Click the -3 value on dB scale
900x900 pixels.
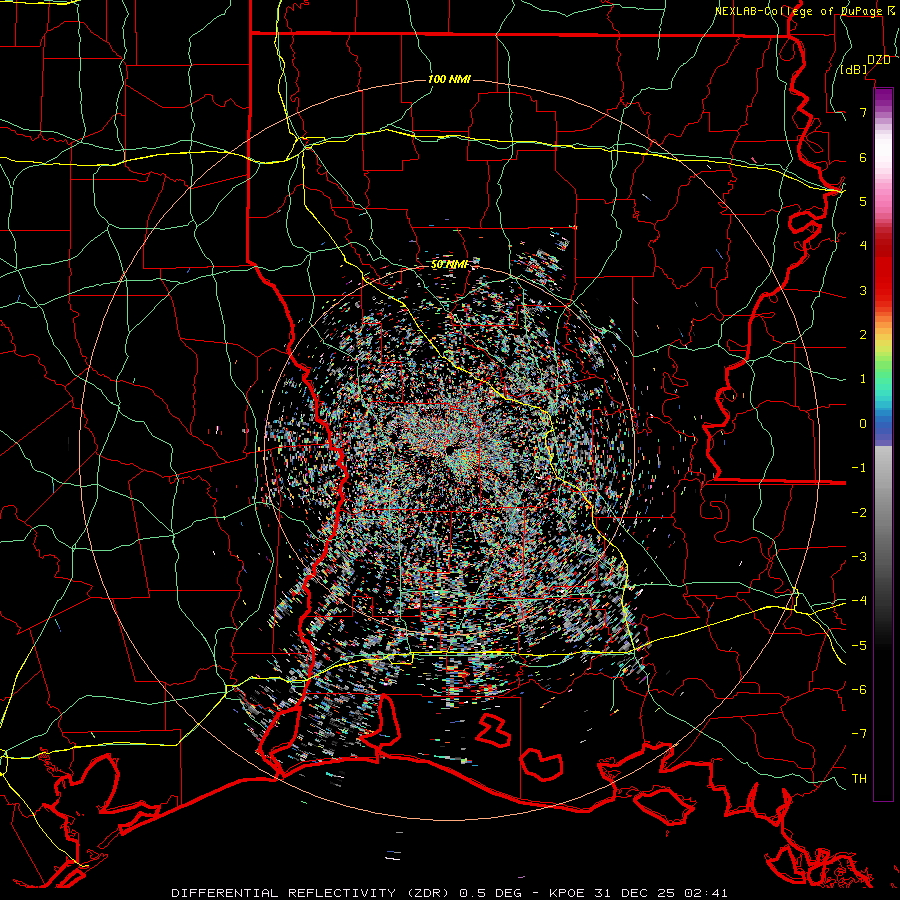[x=859, y=556]
